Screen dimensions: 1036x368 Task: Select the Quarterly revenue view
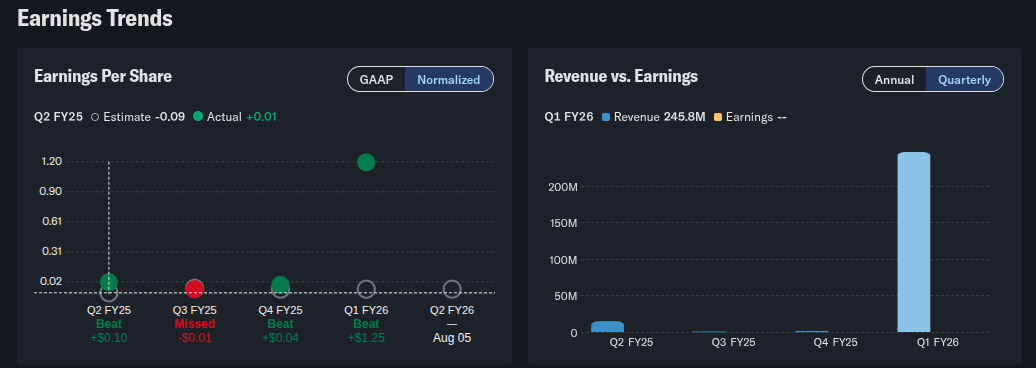click(x=965, y=79)
